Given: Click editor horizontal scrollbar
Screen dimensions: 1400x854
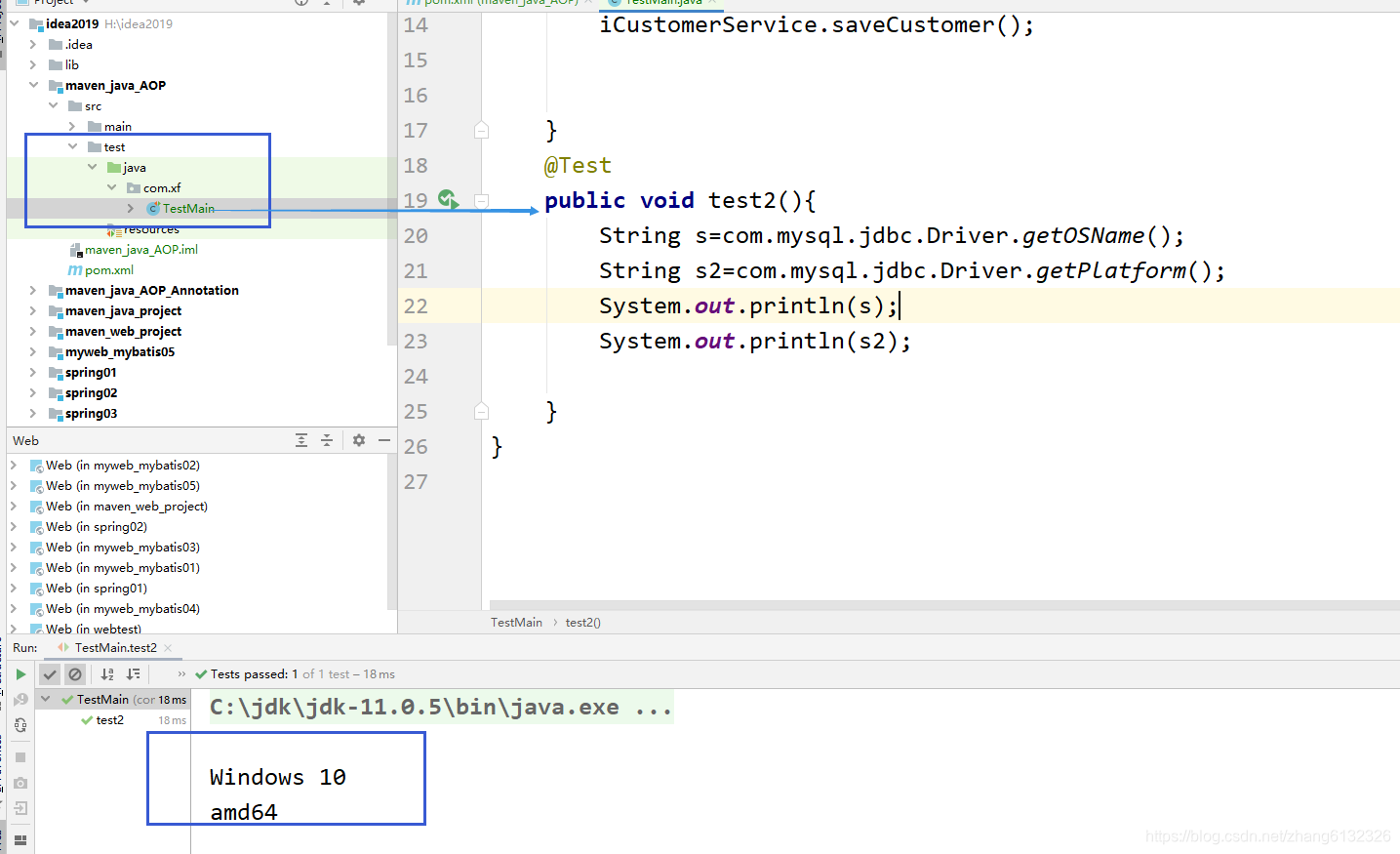Looking at the screenshot, I should point(944,605).
